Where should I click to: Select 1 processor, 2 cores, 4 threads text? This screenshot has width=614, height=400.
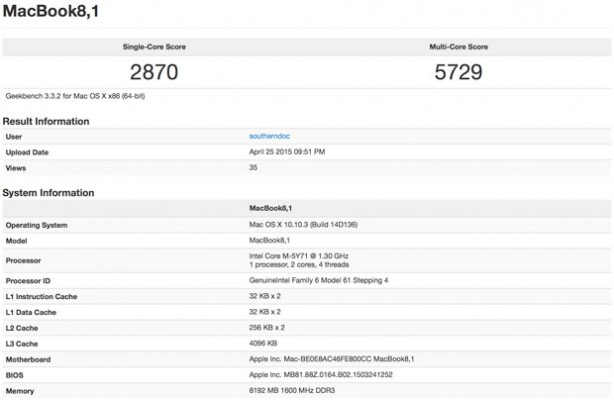(299, 265)
